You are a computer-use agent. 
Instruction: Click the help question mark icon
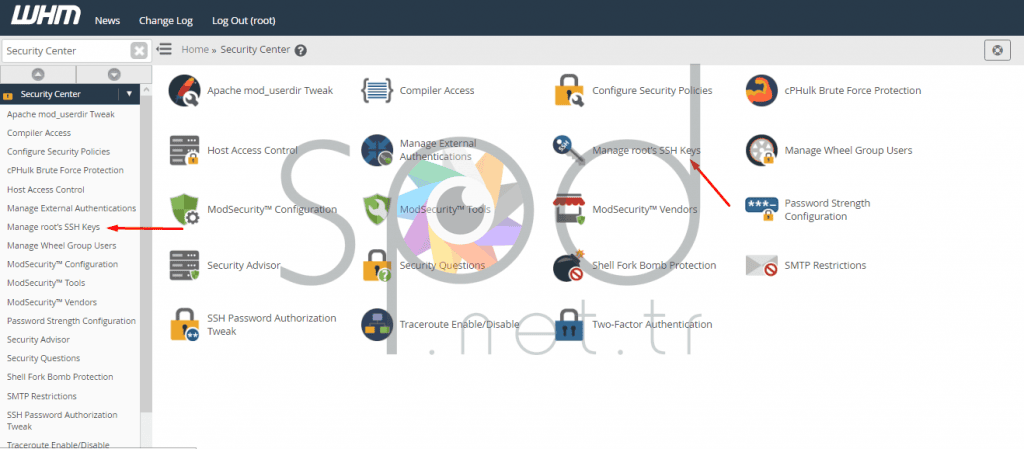(300, 50)
